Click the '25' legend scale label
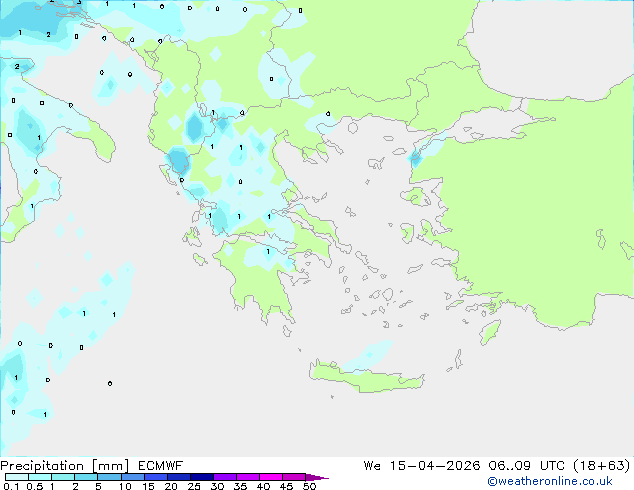This screenshot has width=634, height=490. [194, 486]
